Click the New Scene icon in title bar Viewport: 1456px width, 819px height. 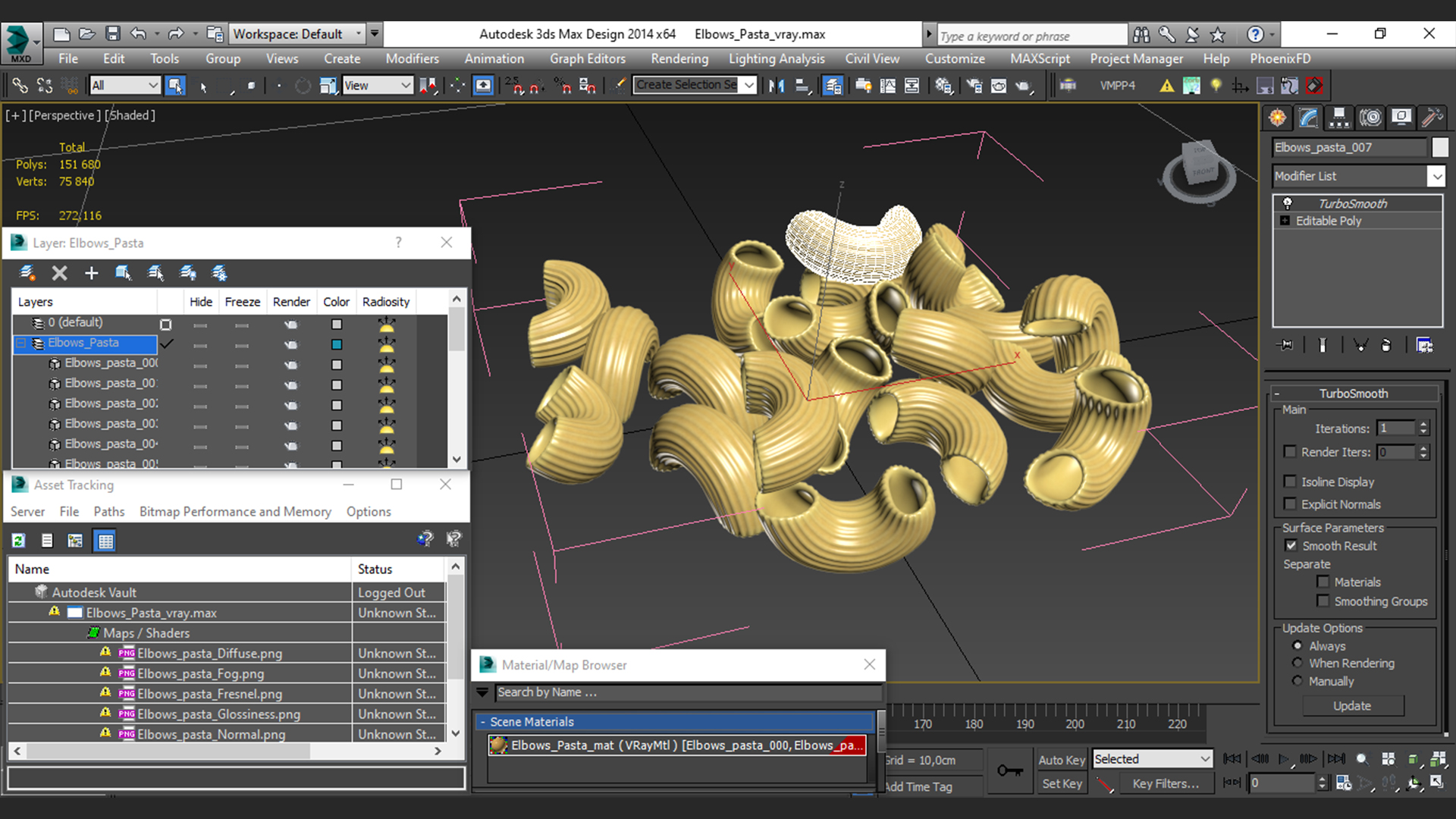click(61, 34)
